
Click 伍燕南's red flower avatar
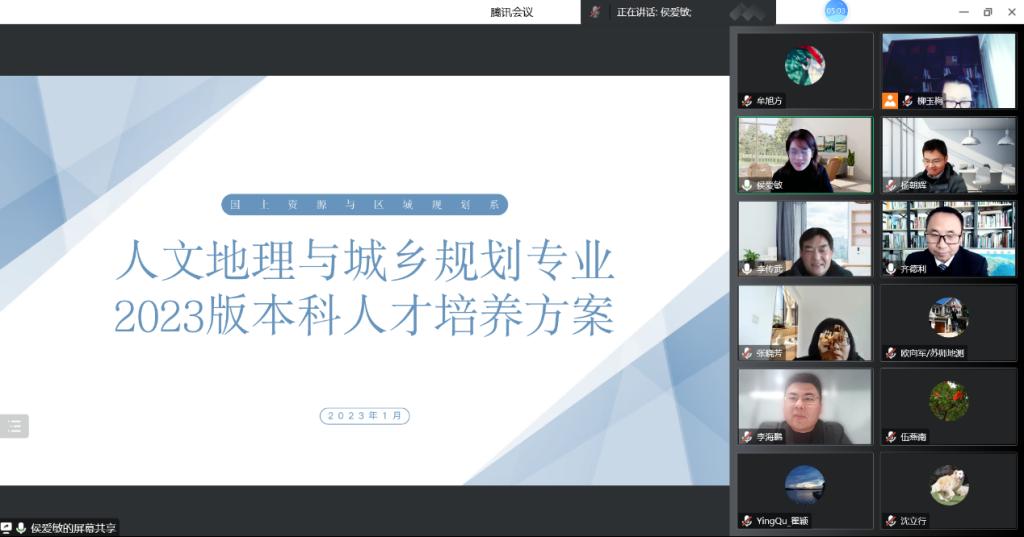(948, 400)
